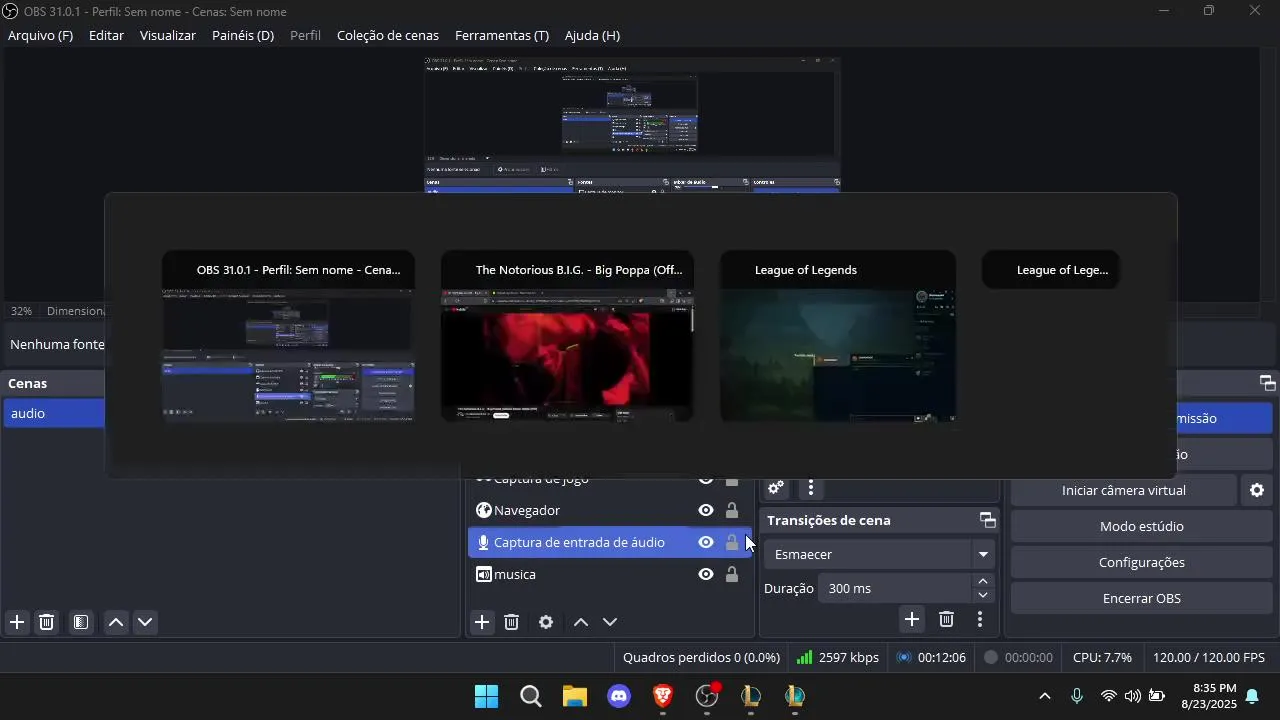The image size is (1280, 720).
Task: Enable Modo estúdio
Action: click(1142, 526)
